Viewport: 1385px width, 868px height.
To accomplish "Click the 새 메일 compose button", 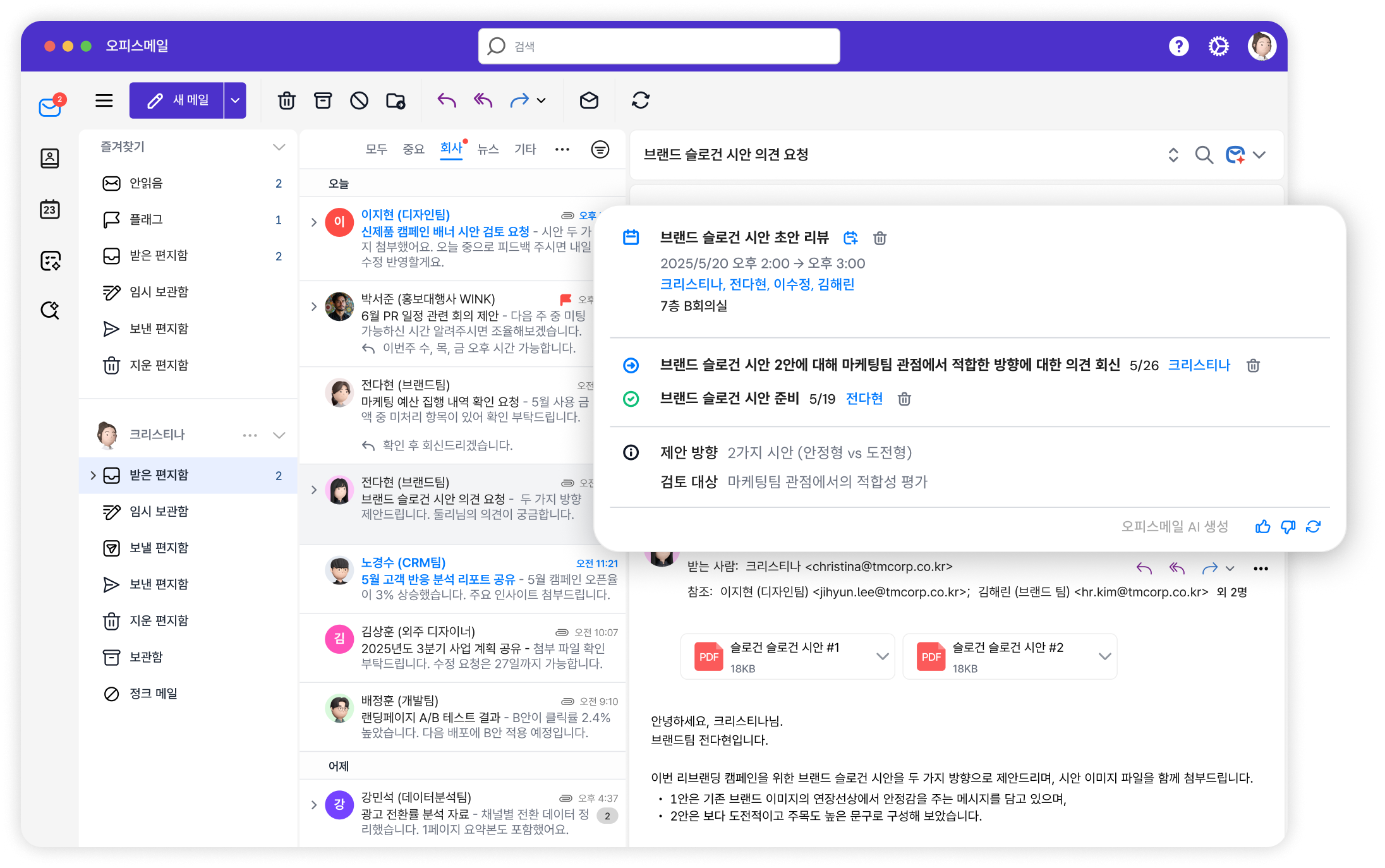I will pyautogui.click(x=177, y=100).
